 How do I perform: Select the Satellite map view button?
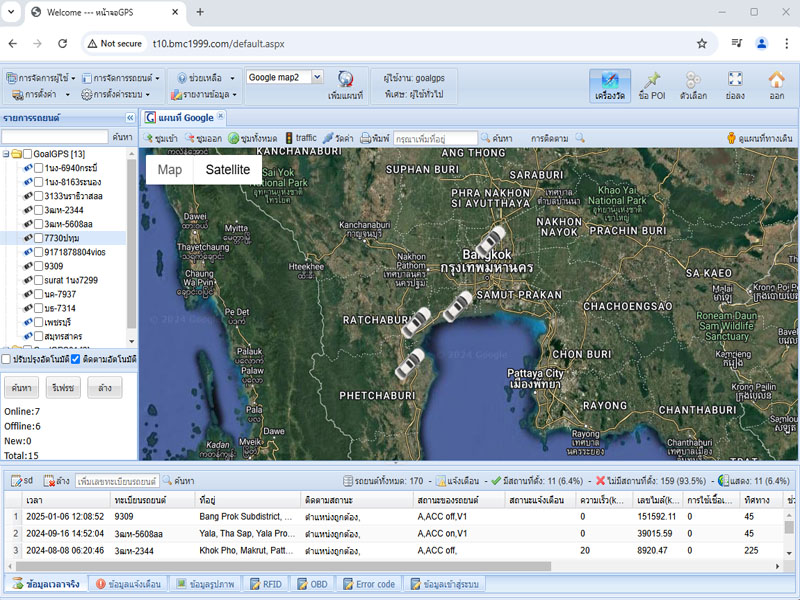(x=228, y=169)
